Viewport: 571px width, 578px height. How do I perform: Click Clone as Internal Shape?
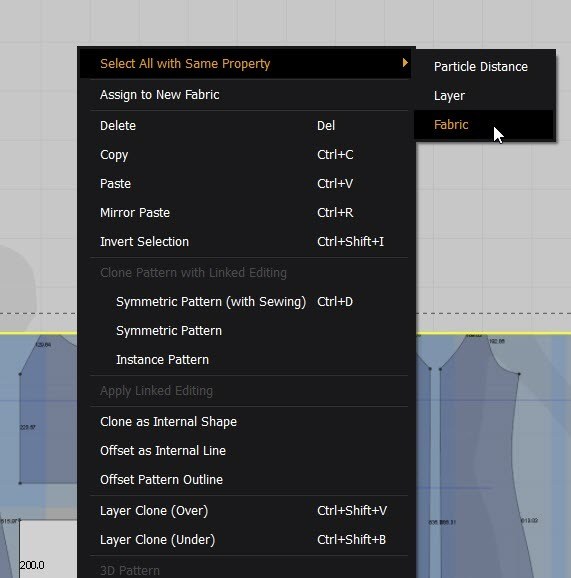246,422
